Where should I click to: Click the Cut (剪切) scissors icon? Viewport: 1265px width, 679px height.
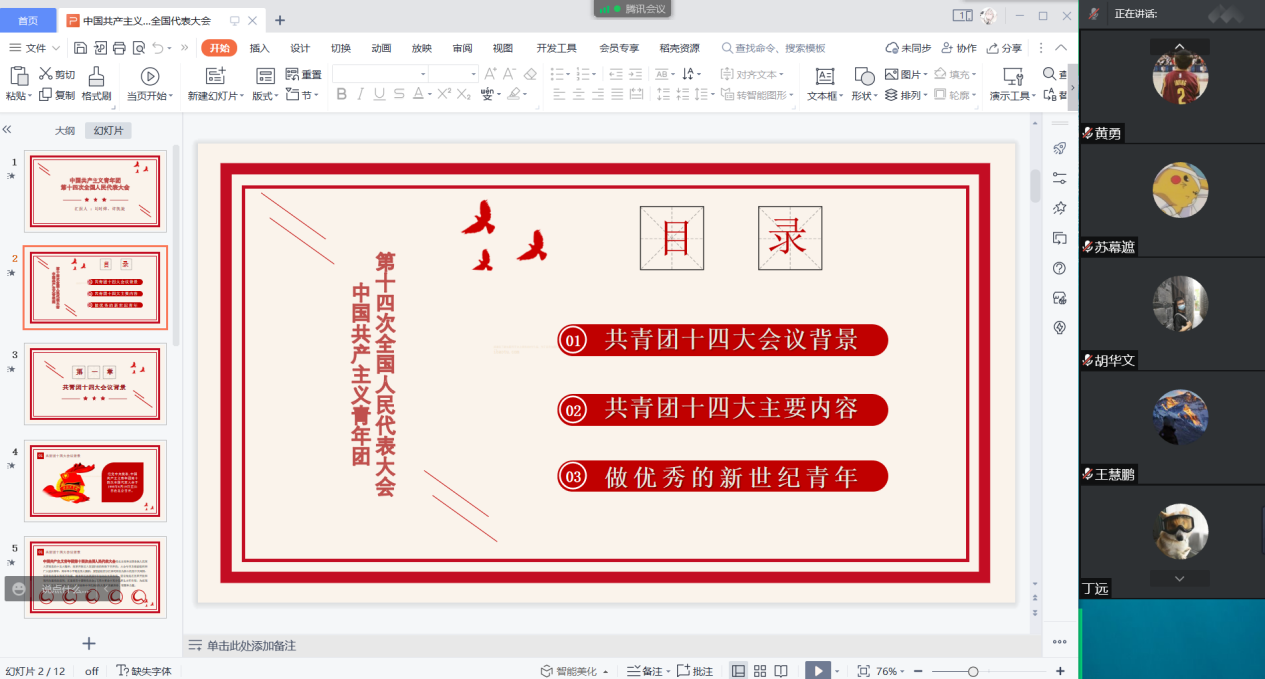pos(46,74)
